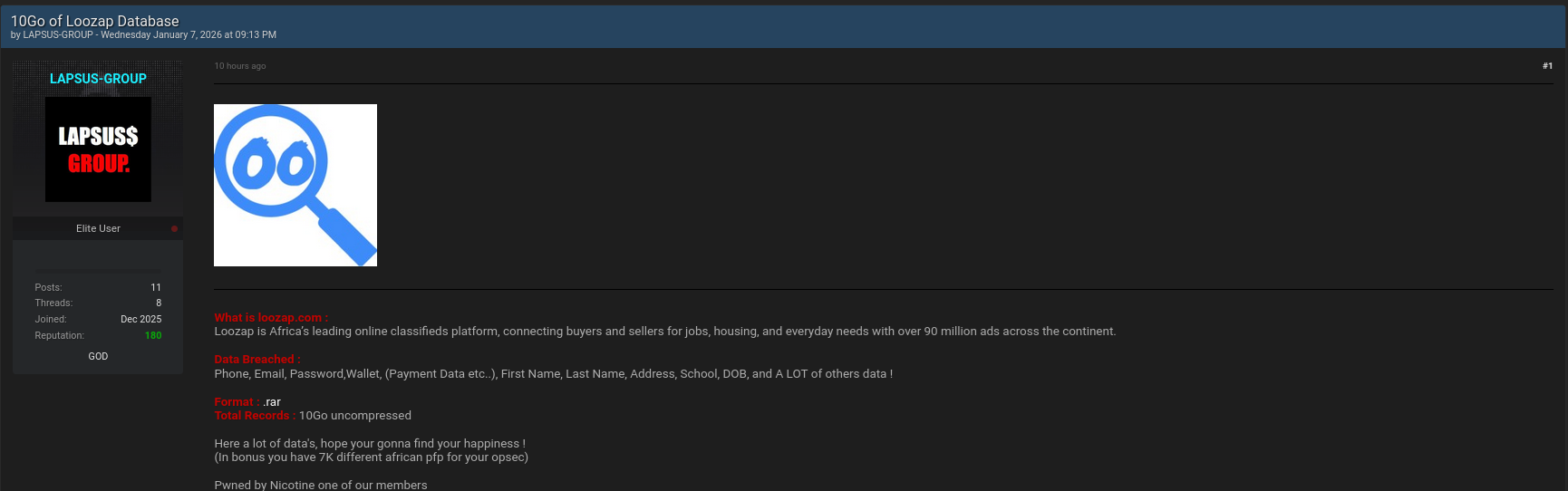This screenshot has height=491, width=1568.
Task: Click the "10 hours ago" post timestamp
Action: (240, 66)
